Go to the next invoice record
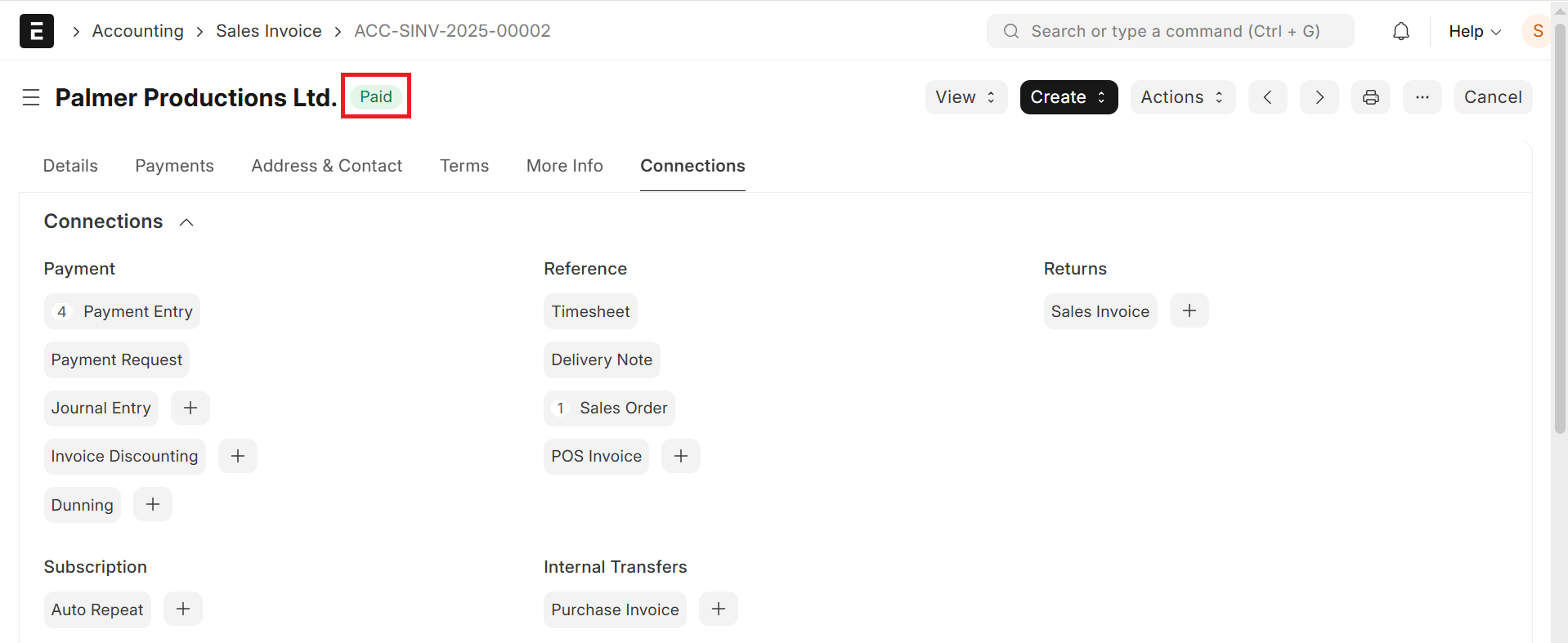Image resolution: width=1568 pixels, height=643 pixels. point(1319,97)
